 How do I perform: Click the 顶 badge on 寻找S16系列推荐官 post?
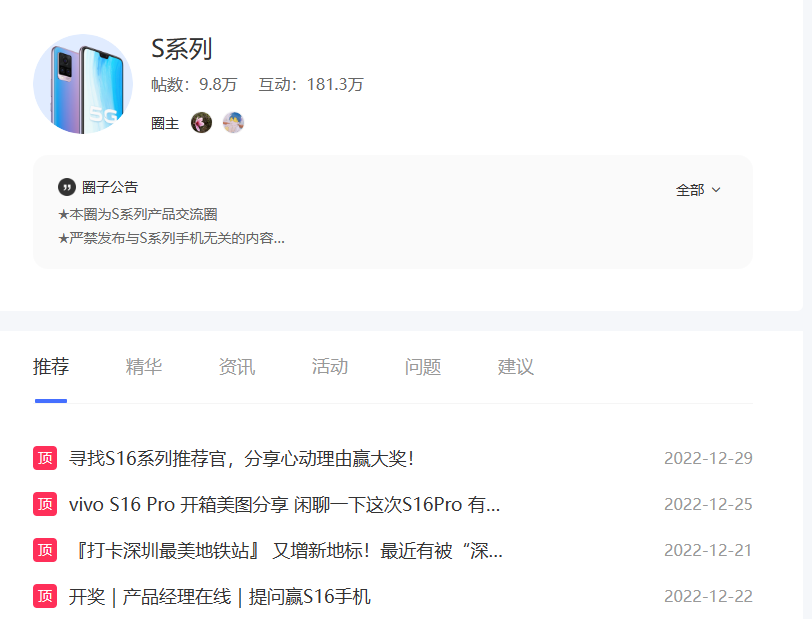pos(45,458)
